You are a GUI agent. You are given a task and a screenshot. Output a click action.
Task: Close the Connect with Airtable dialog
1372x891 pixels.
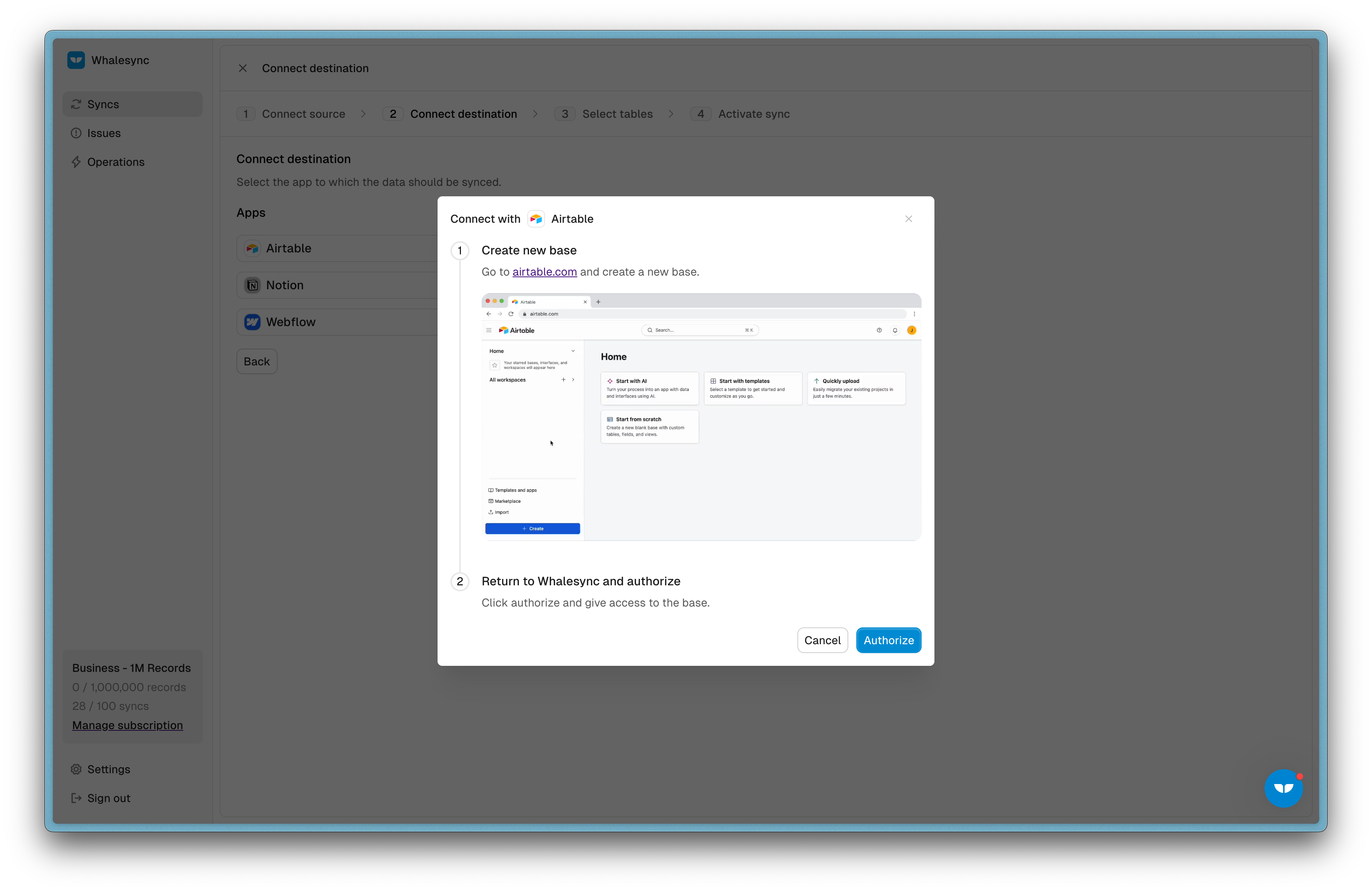pos(908,219)
